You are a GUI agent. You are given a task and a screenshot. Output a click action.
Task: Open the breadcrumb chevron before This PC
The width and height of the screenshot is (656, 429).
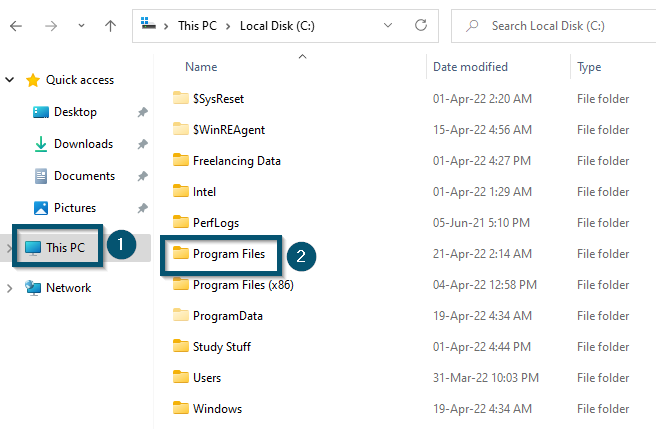(166, 26)
